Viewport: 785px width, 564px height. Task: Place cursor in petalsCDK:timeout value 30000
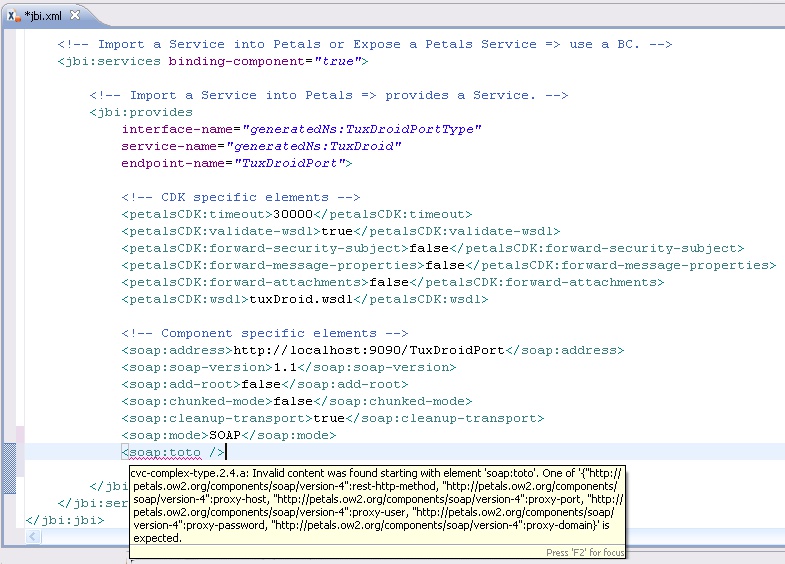[x=293, y=214]
